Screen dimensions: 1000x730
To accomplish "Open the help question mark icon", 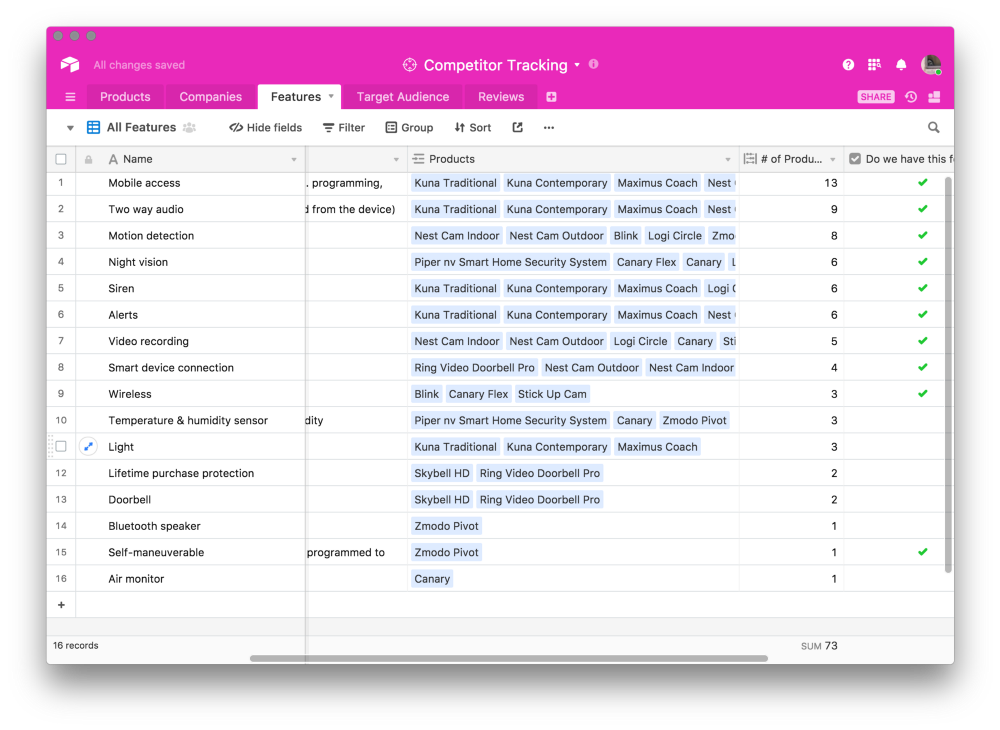I will tap(848, 64).
